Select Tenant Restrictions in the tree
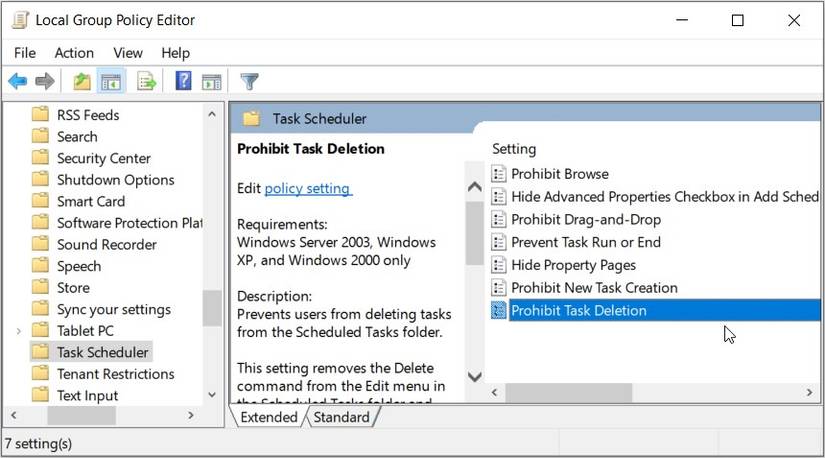This screenshot has width=825, height=458. [x=116, y=374]
